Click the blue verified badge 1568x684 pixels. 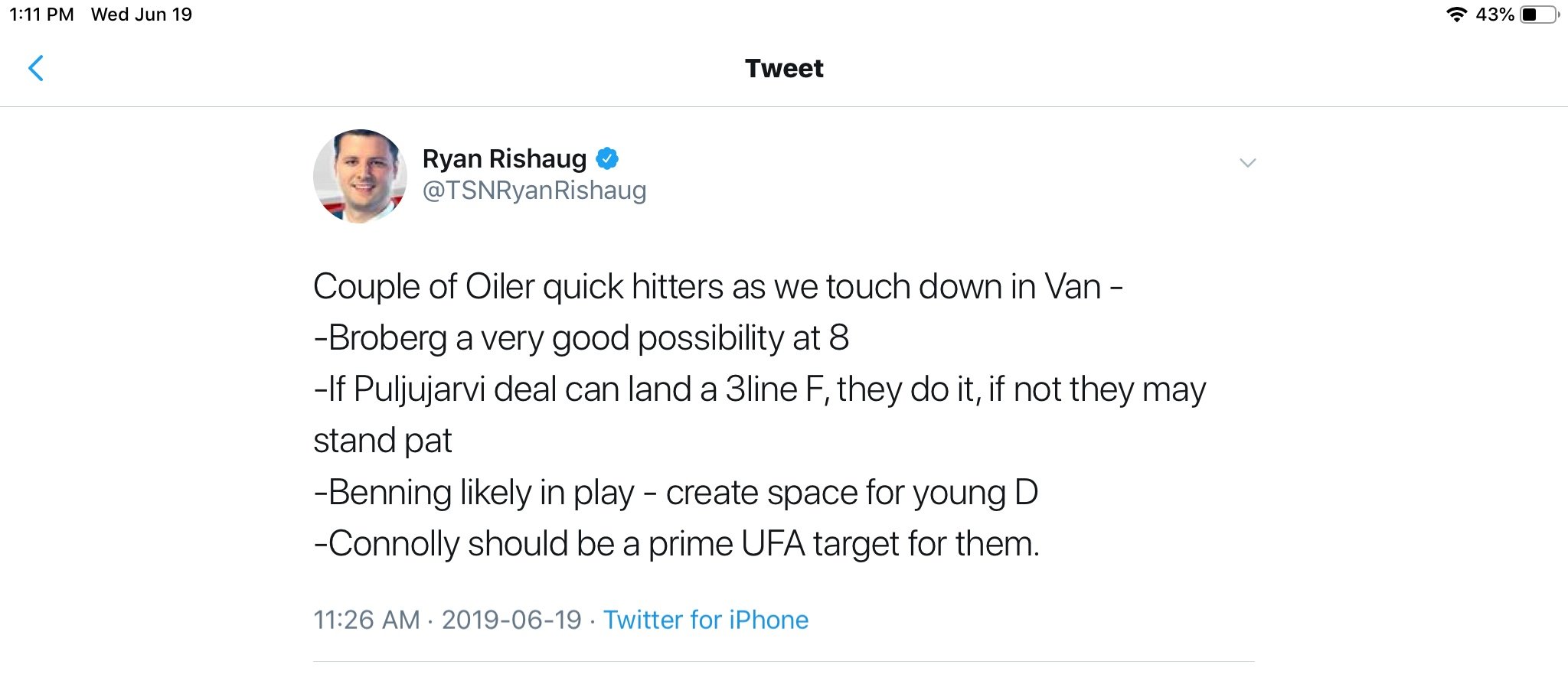[607, 158]
